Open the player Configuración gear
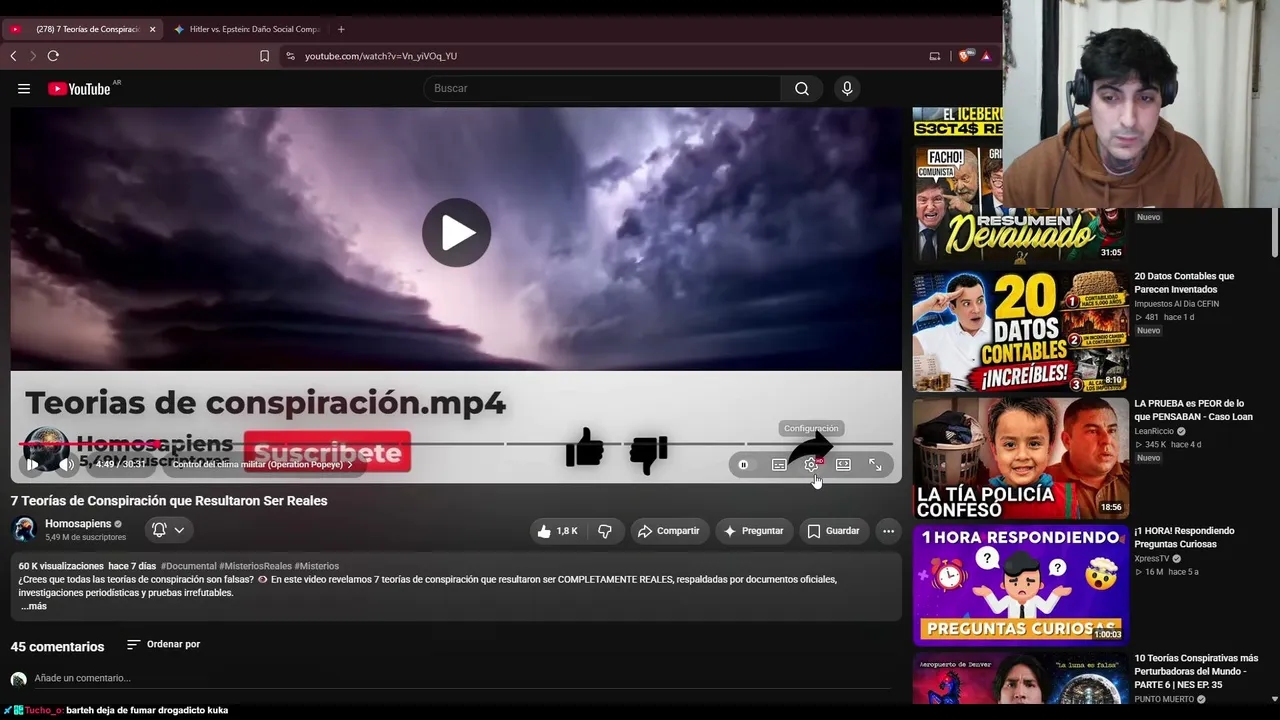This screenshot has width=1280, height=720. click(811, 464)
